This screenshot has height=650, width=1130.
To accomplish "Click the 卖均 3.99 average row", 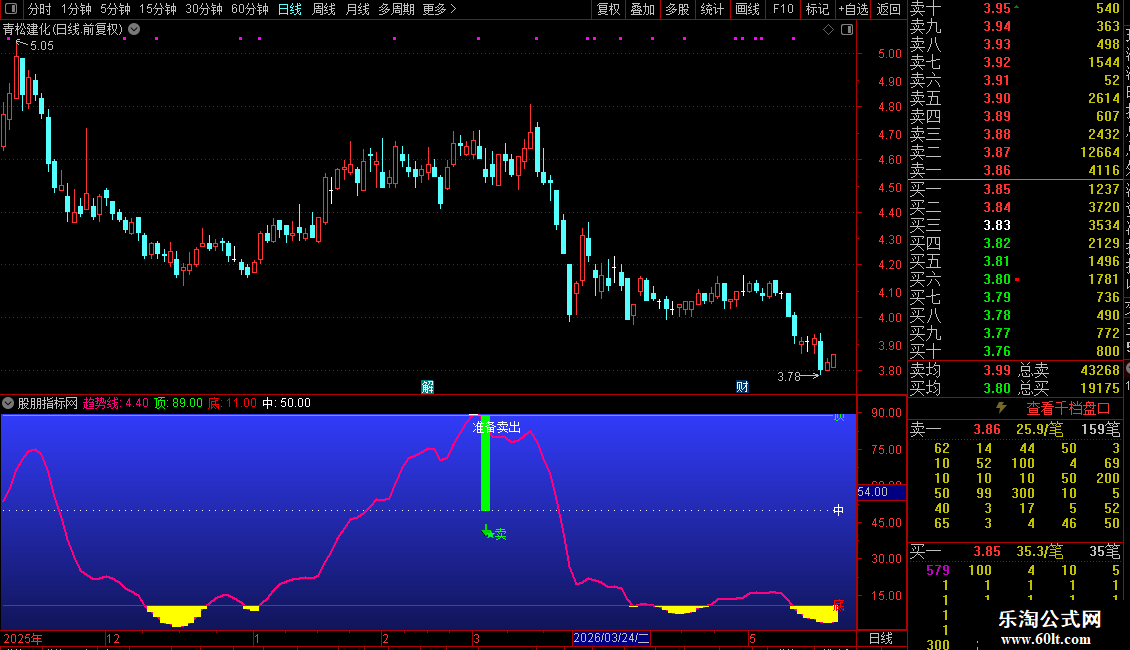I will (960, 370).
